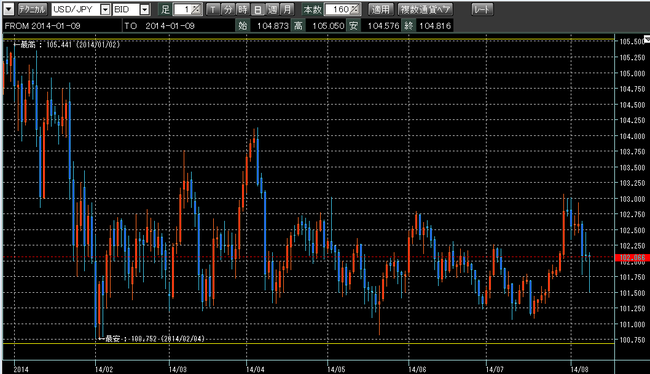The image size is (650, 374).
Task: Open the 複数通貨ペア multiple currency pairs view
Action: tap(425, 9)
